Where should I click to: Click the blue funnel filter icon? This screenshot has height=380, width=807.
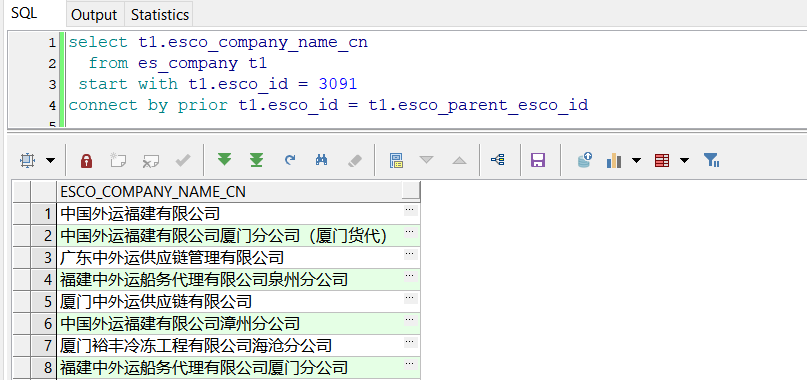[711, 160]
